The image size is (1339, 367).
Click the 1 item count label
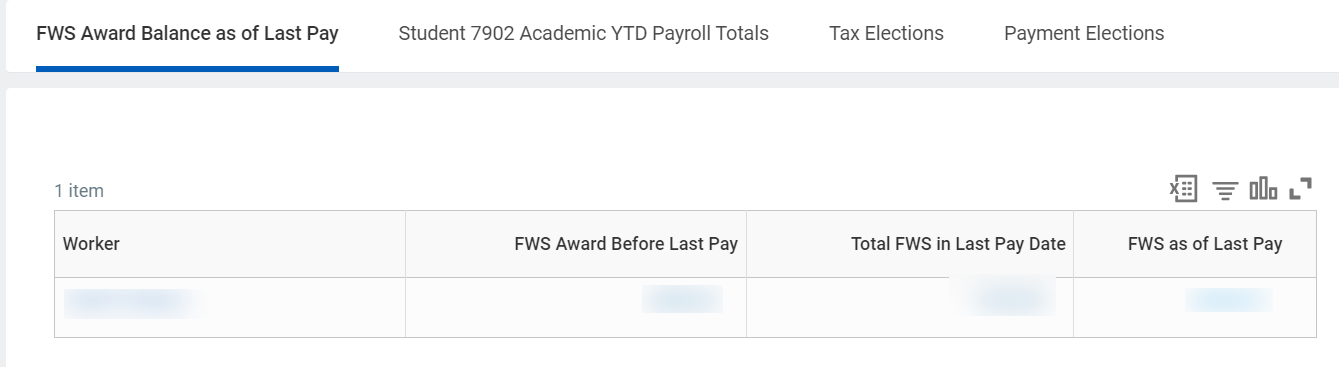tap(79, 190)
